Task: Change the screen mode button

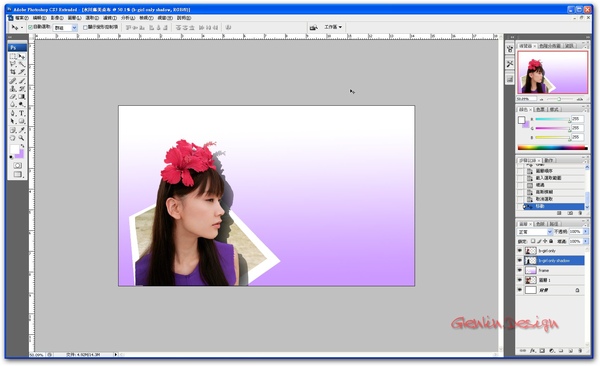Action: tap(18, 174)
